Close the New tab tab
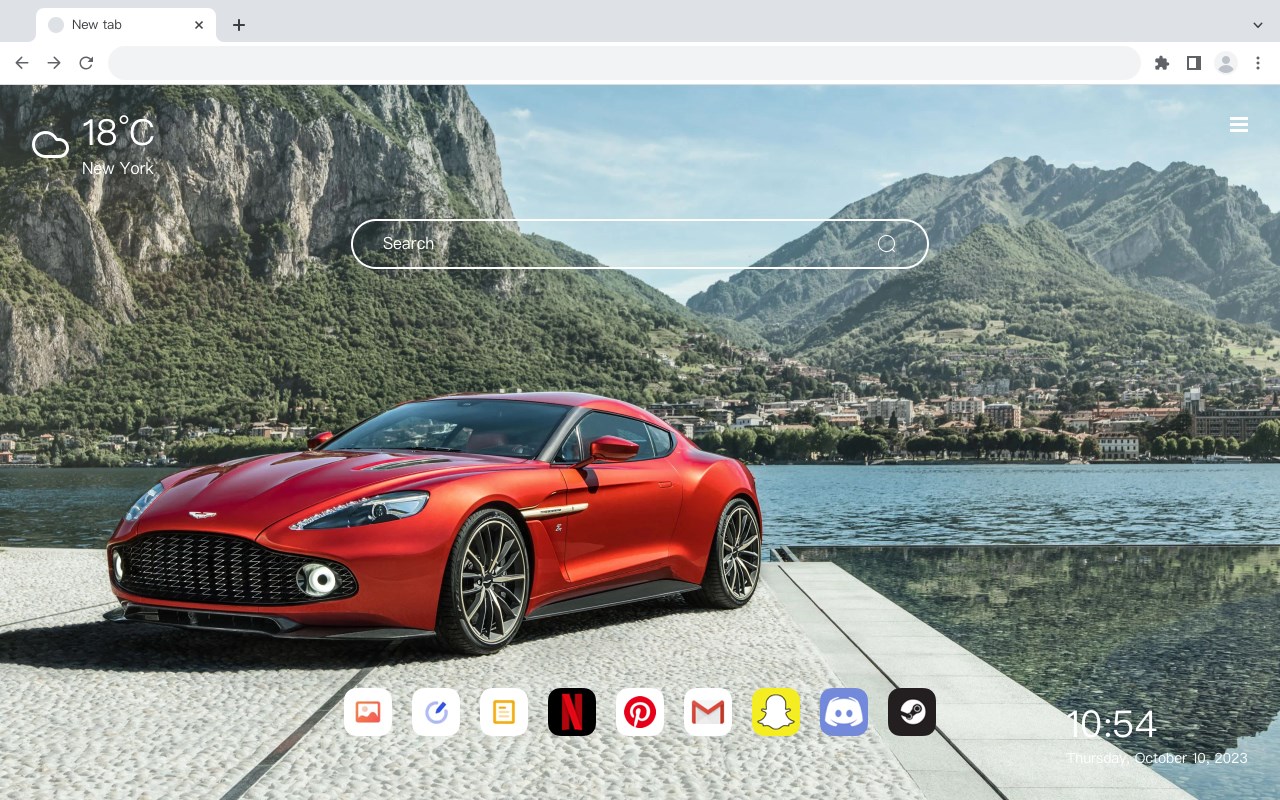The image size is (1280, 800). point(199,25)
